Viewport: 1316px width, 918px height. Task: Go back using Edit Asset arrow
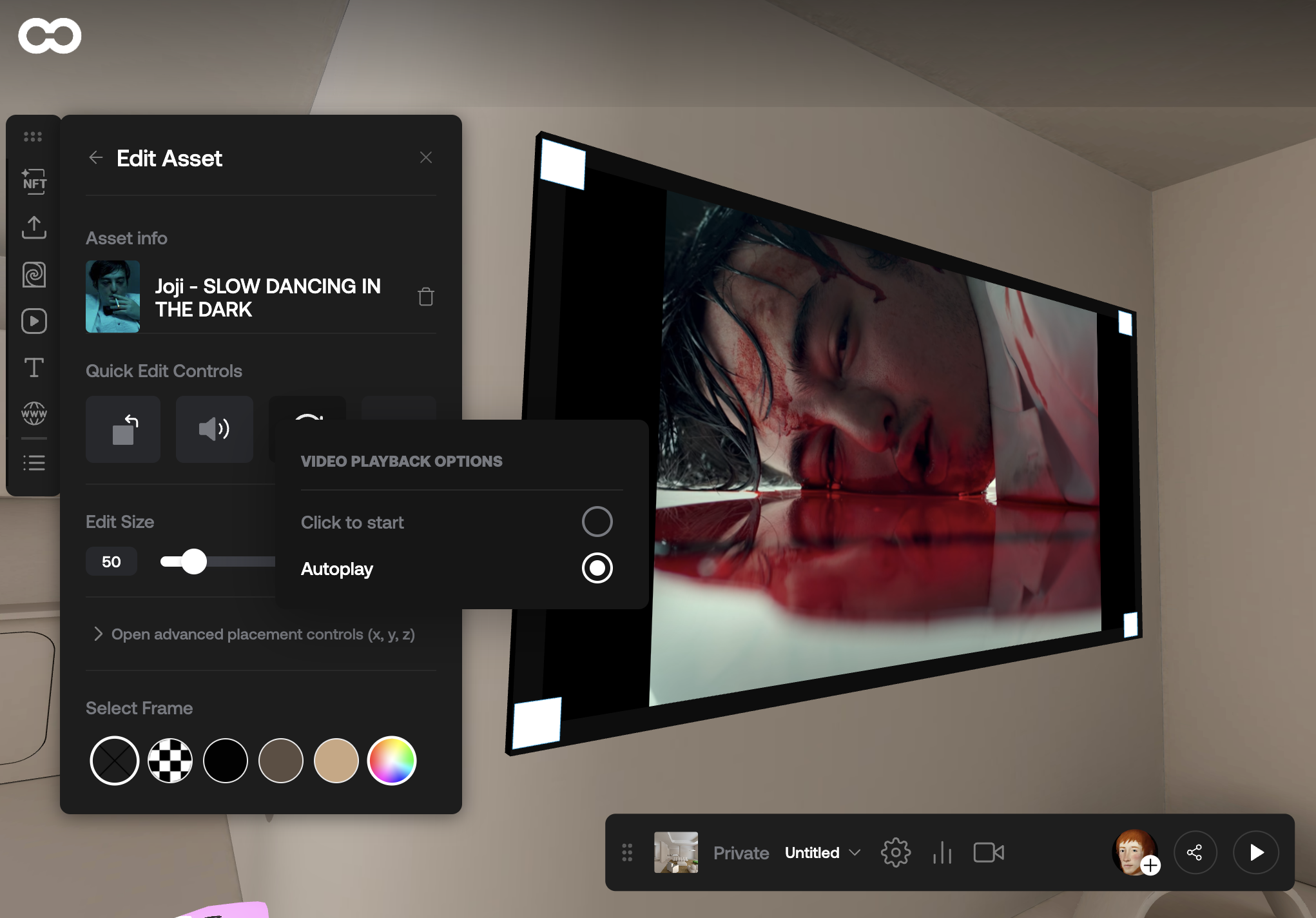tap(96, 158)
